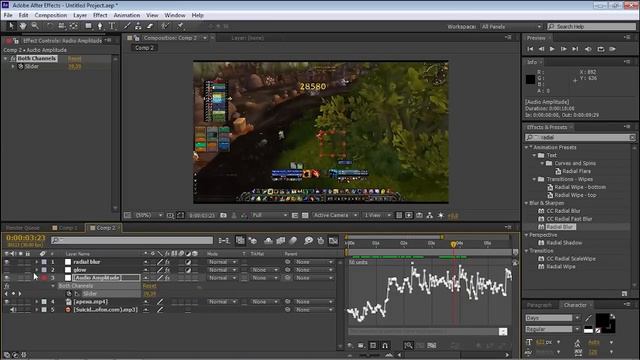Select the Hand tool
Screen dimensions: 640x360
point(23,26)
